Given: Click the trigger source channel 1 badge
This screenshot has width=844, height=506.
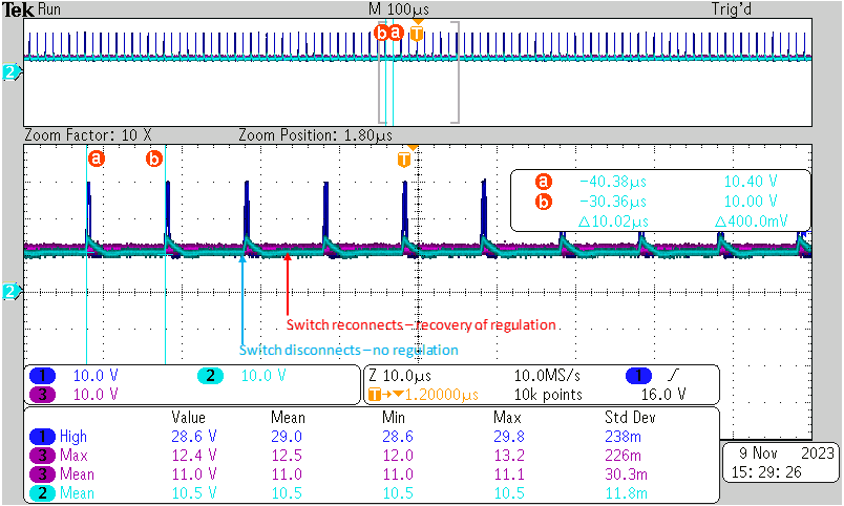Looking at the screenshot, I should click(635, 376).
